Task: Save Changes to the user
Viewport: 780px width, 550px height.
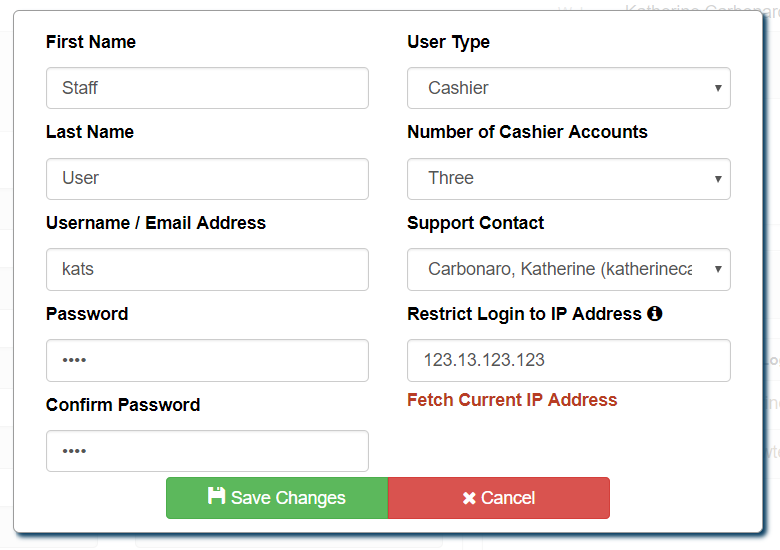Action: click(277, 498)
